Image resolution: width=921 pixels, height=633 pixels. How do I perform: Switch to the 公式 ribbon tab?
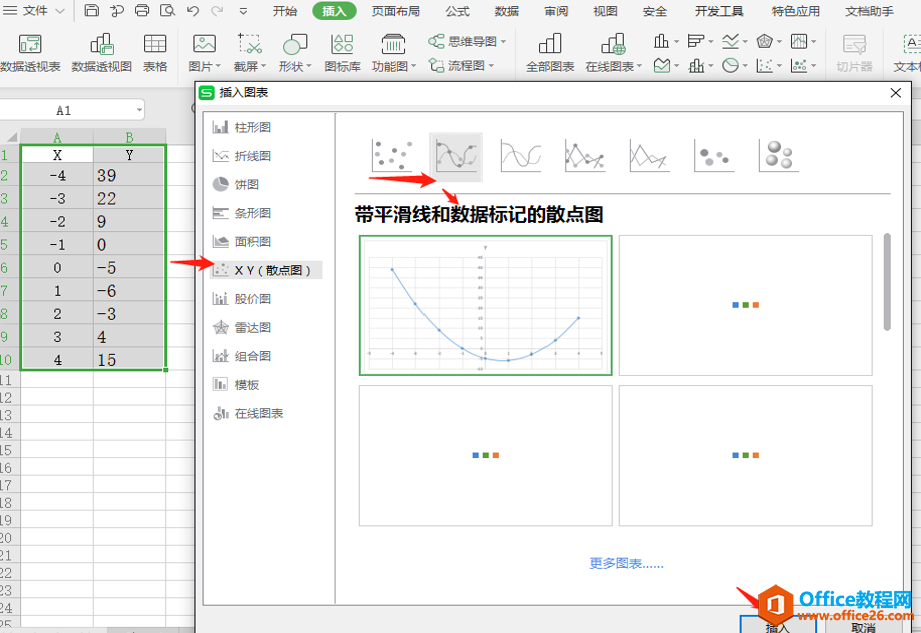458,11
